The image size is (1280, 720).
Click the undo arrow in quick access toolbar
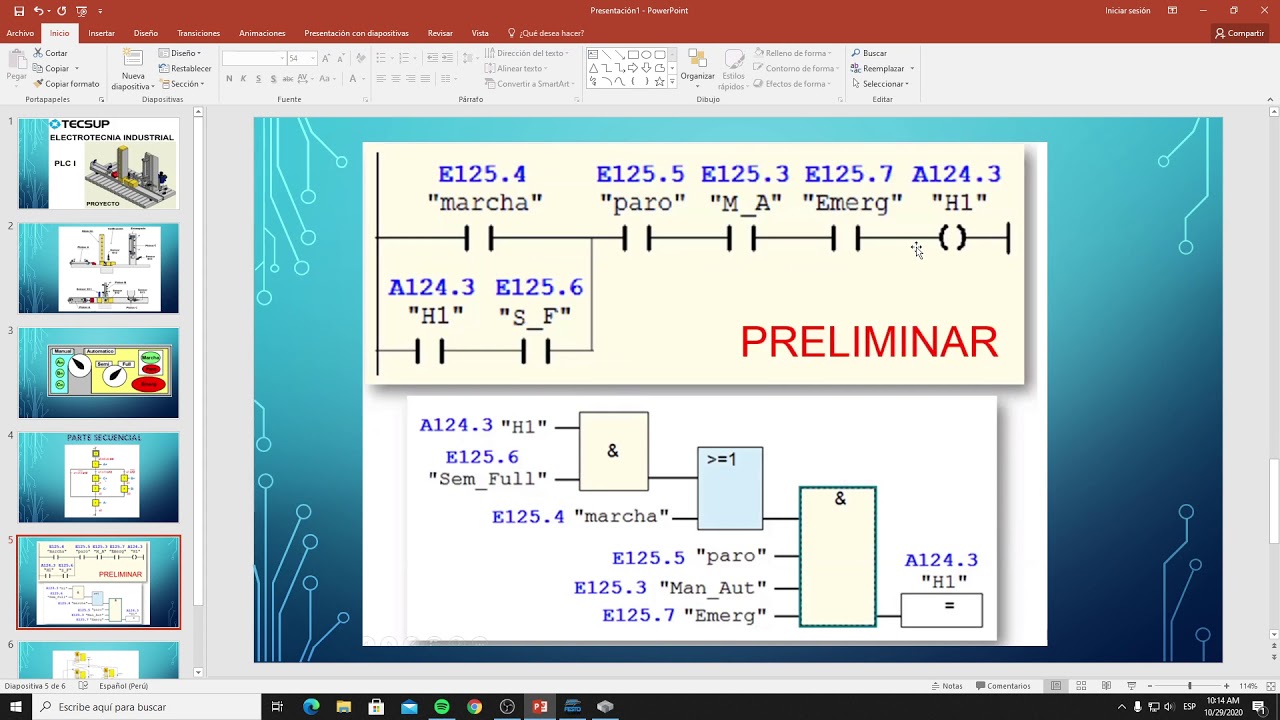[x=38, y=10]
